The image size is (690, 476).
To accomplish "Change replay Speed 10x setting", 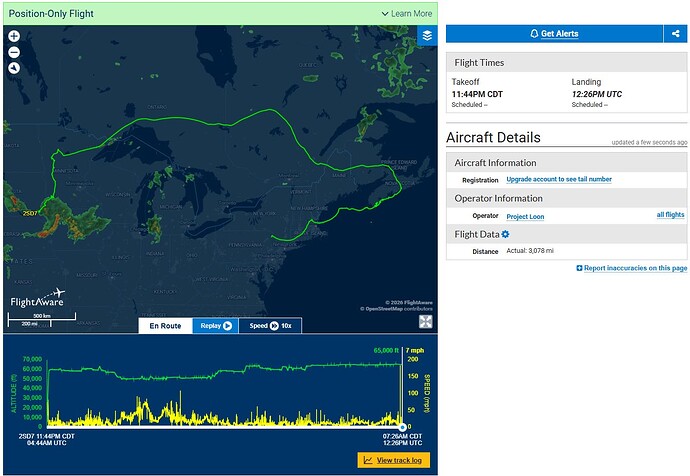I will point(270,326).
